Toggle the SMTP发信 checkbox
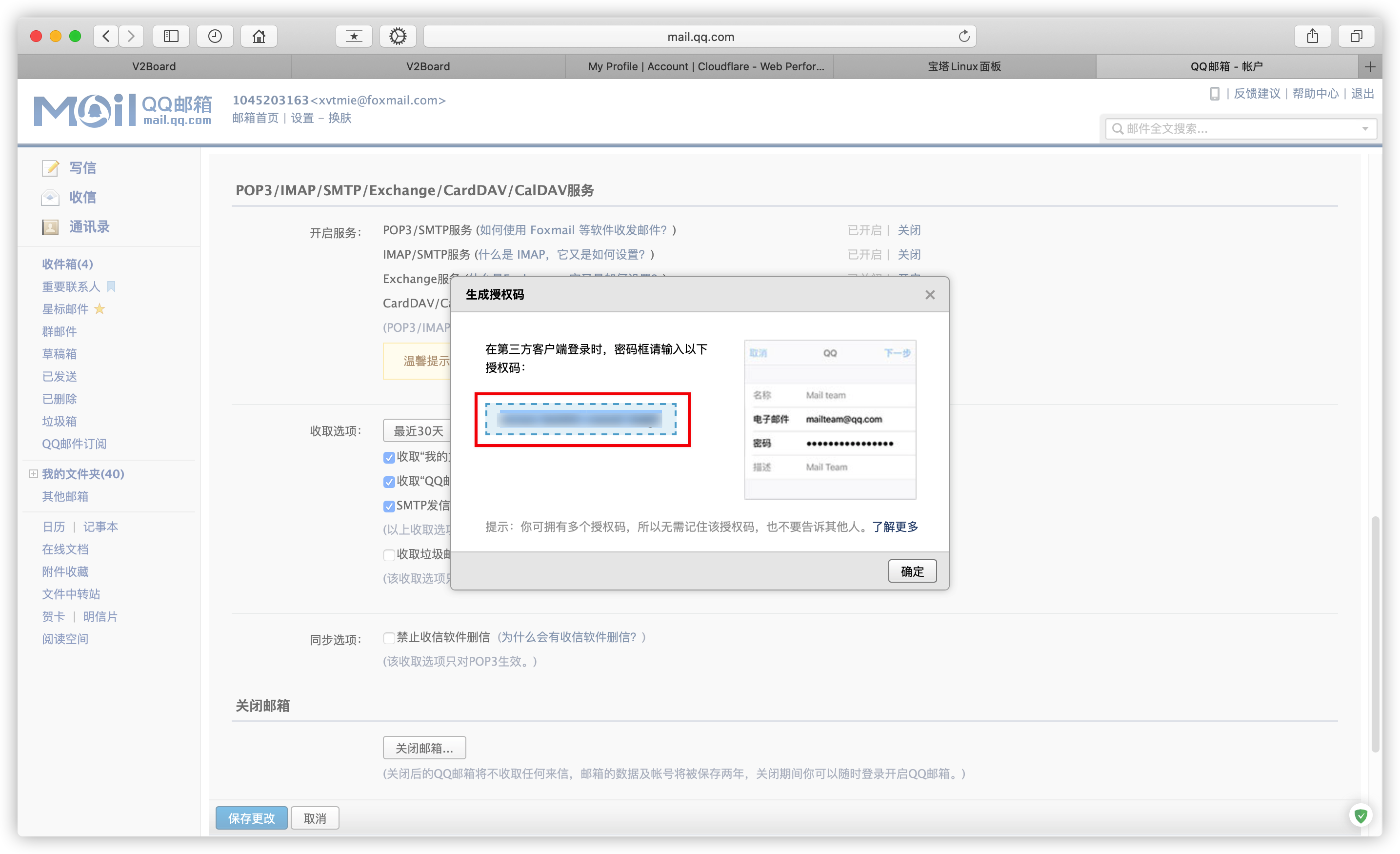This screenshot has height=854, width=1400. (x=389, y=507)
